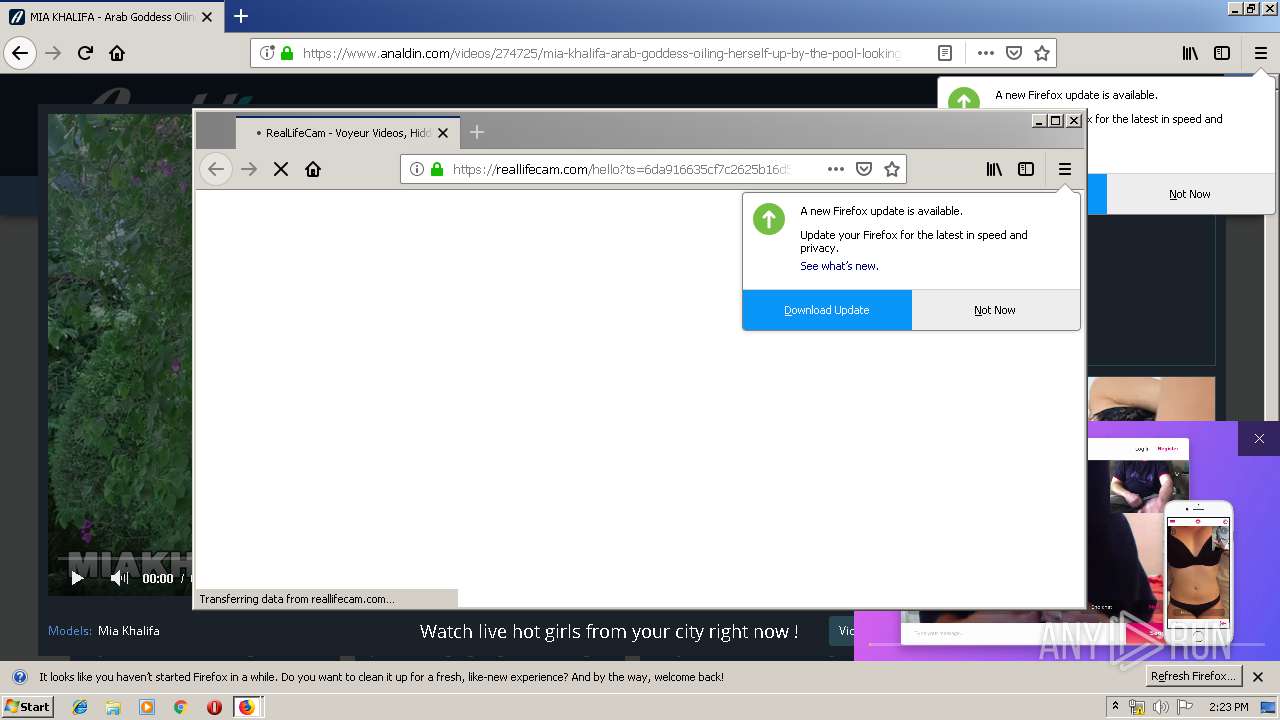Click Refresh Firefox button
Image resolution: width=1280 pixels, height=720 pixels.
pyautogui.click(x=1193, y=676)
